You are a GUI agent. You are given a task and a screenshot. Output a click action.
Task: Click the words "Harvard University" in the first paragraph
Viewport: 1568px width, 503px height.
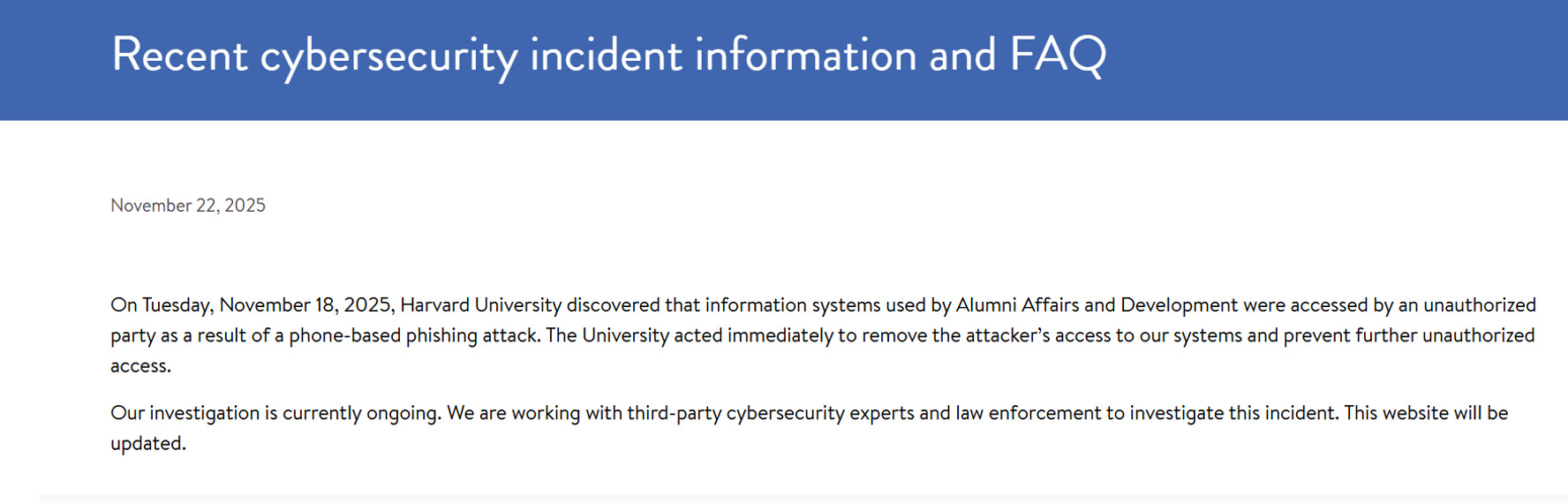point(480,305)
